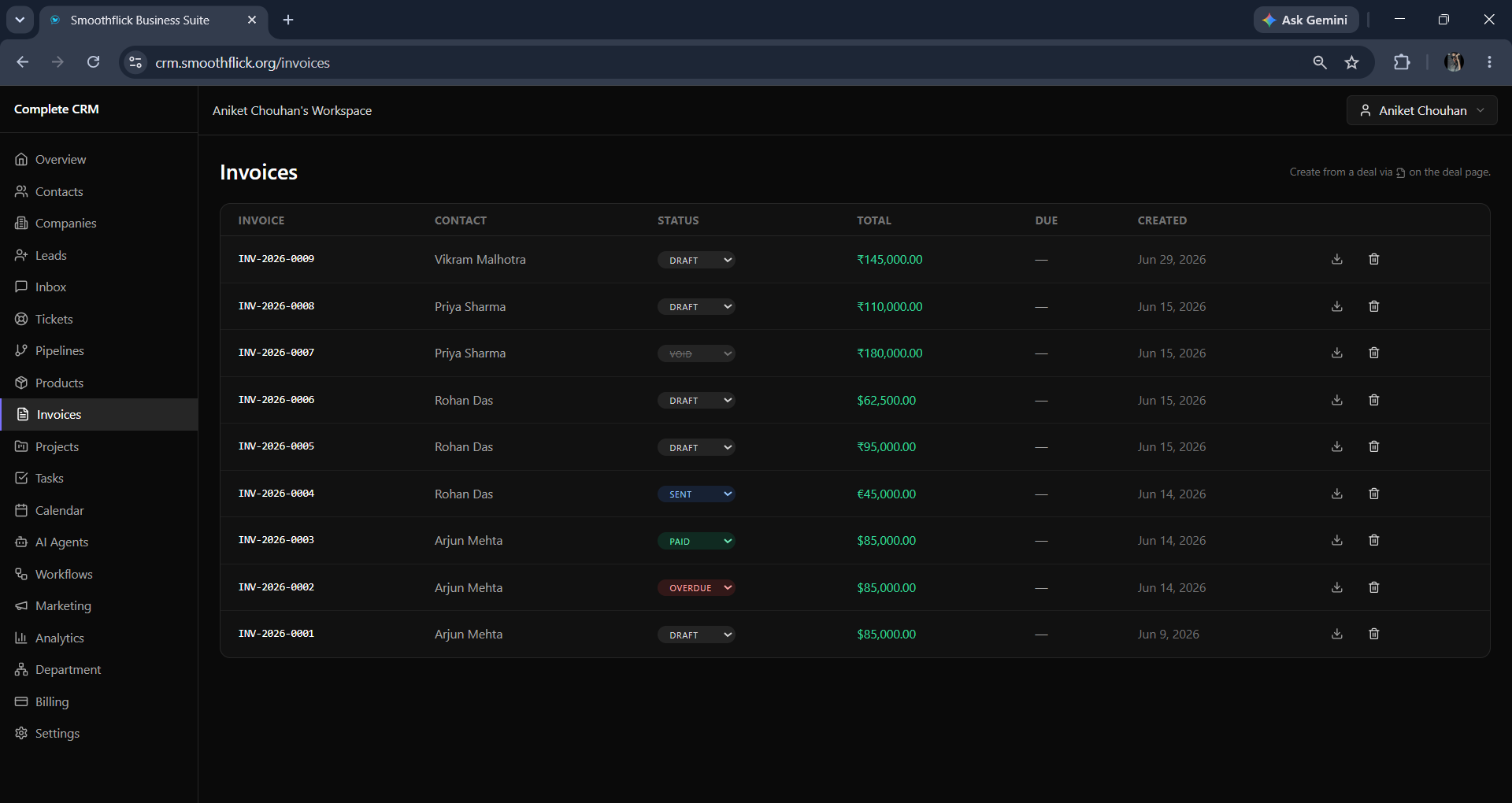The image size is (1512, 803).
Task: Bookmark this page with the star icon
Action: (x=1351, y=62)
